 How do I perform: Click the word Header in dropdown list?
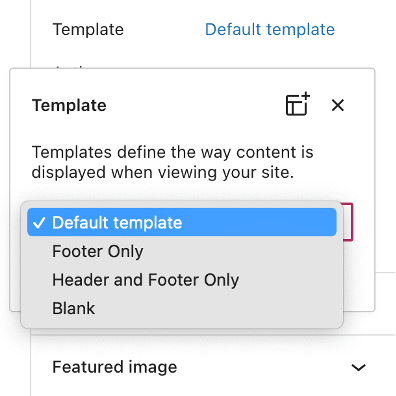point(81,280)
